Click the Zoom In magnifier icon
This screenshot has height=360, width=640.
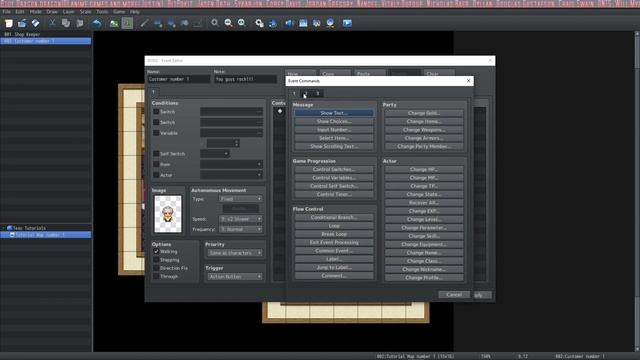tap(215, 23)
